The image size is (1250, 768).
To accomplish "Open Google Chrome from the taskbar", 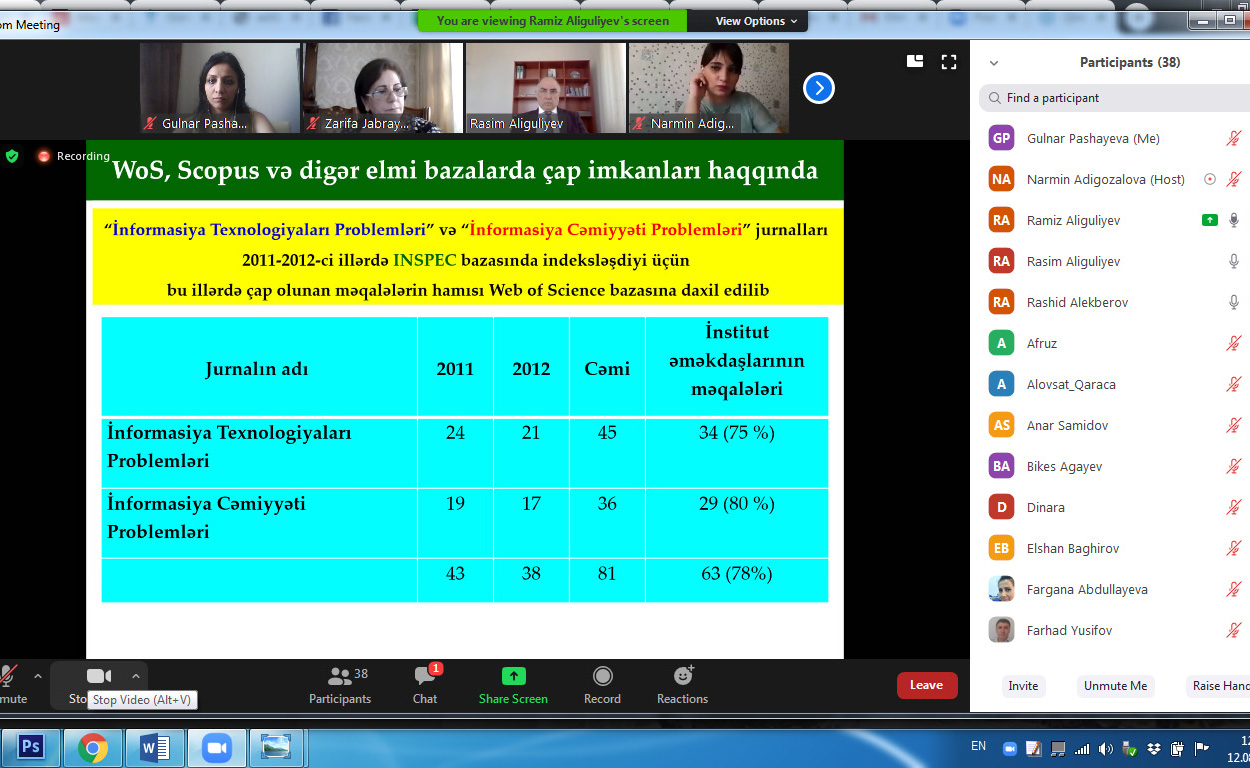I will [x=93, y=747].
